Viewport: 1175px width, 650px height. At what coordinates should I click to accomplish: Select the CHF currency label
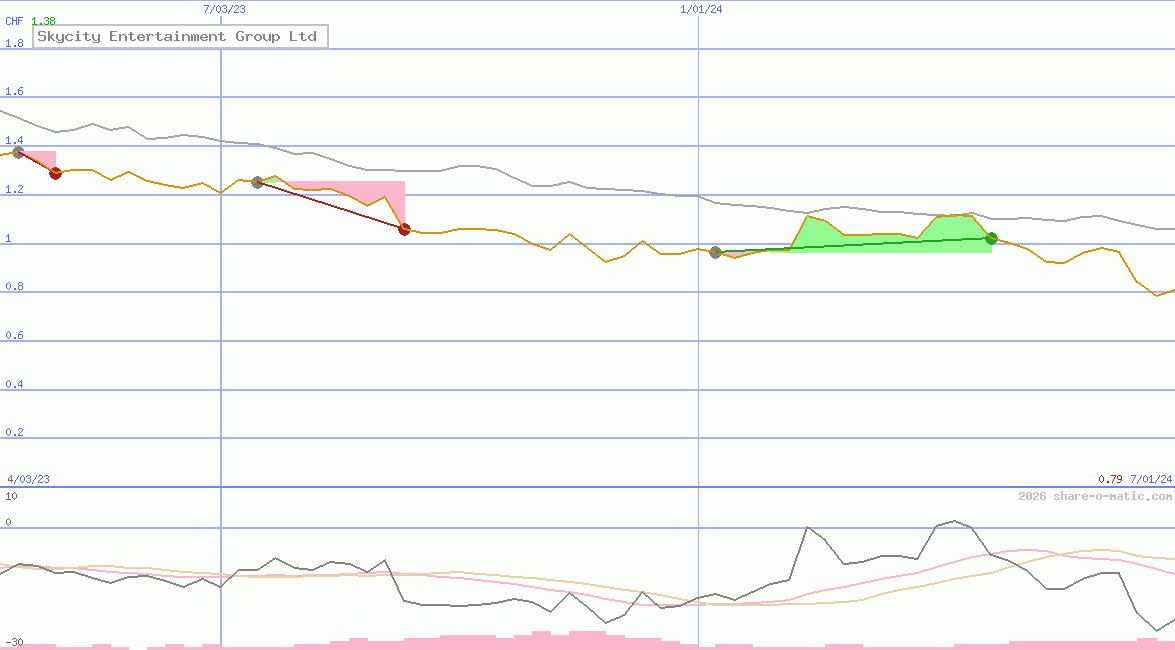14,21
